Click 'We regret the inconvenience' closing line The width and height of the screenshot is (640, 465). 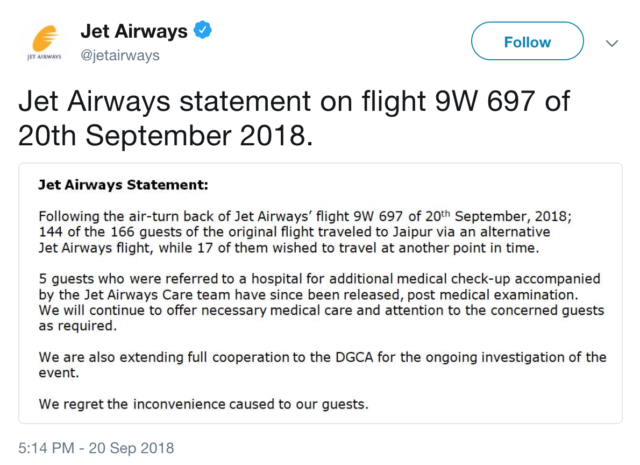coord(203,404)
